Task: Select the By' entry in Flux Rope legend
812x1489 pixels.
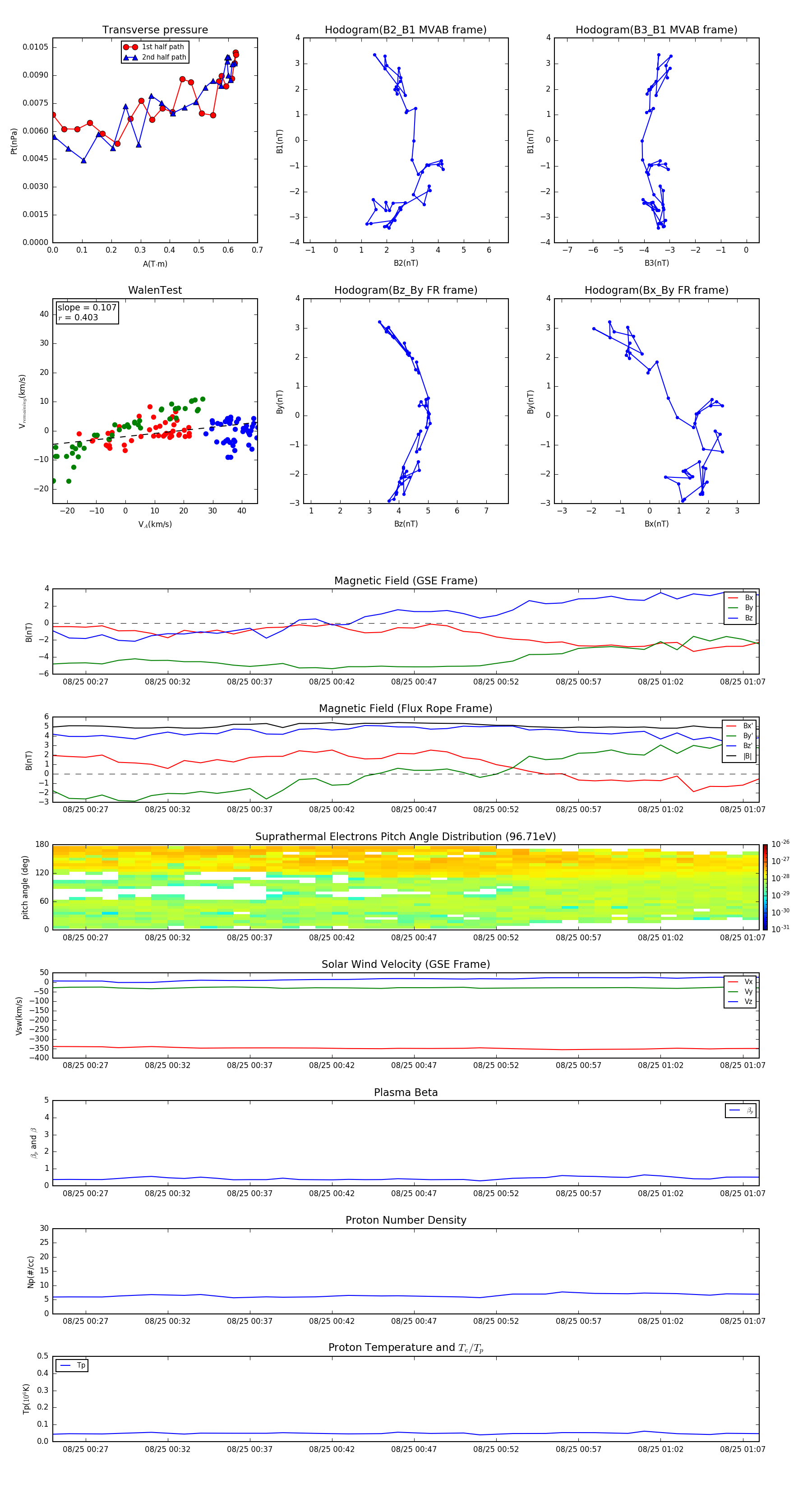Action: (x=740, y=736)
